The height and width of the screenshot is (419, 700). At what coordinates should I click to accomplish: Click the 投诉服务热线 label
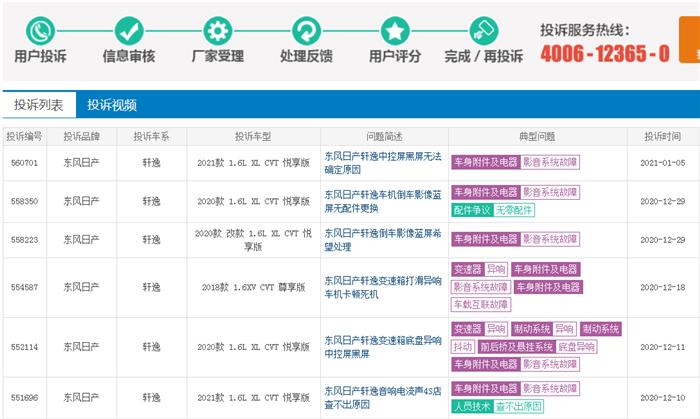point(585,30)
